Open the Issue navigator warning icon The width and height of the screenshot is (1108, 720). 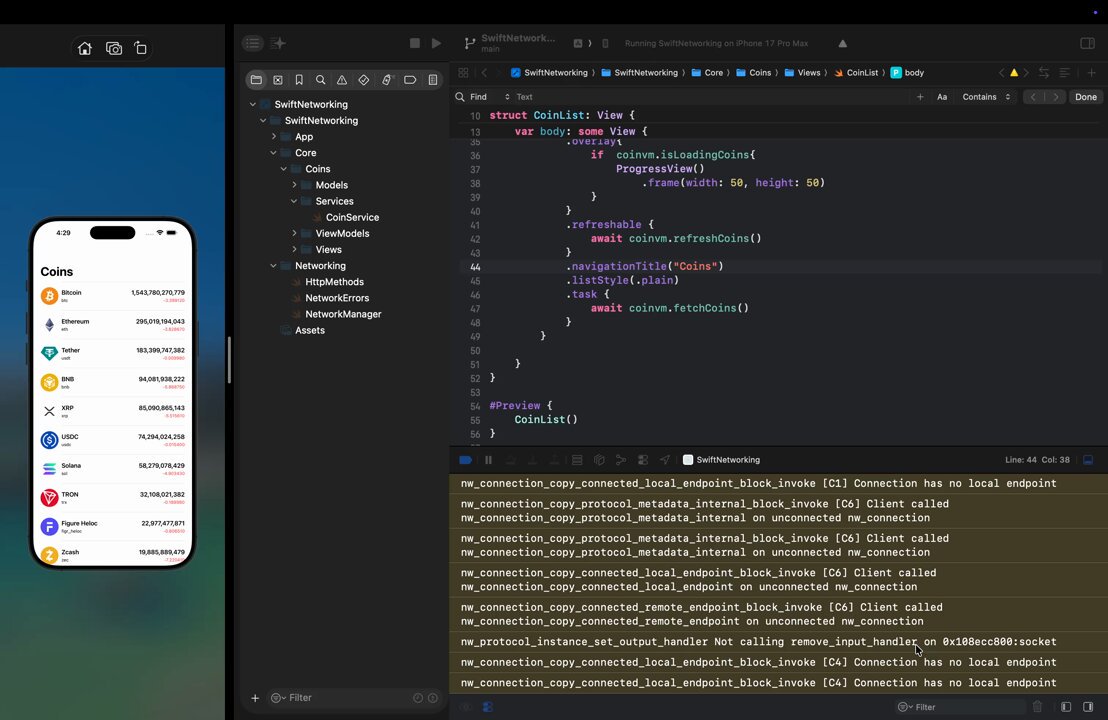[x=342, y=80]
